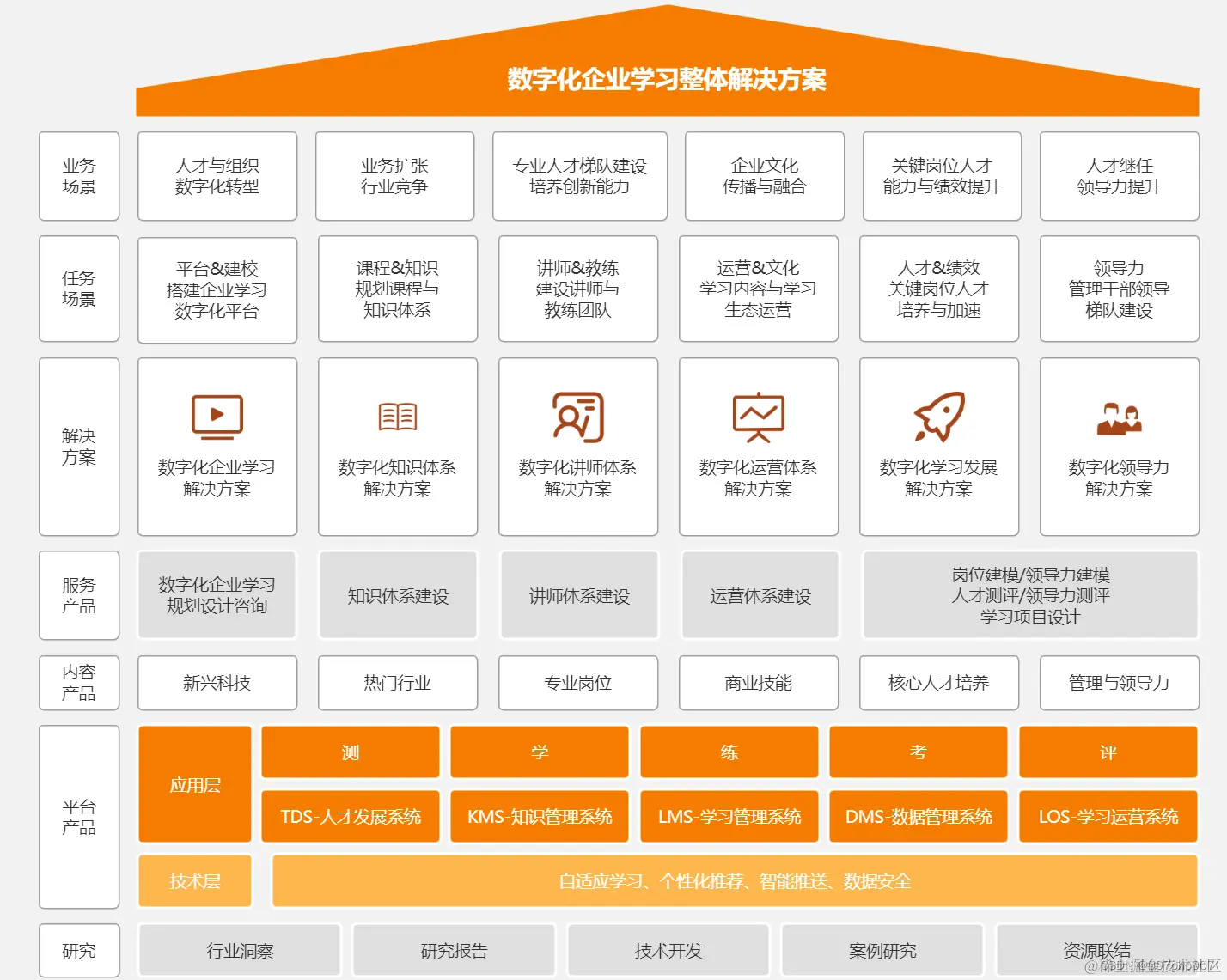This screenshot has height=980, width=1227.
Task: Select the 热门行业 content box
Action: [398, 683]
